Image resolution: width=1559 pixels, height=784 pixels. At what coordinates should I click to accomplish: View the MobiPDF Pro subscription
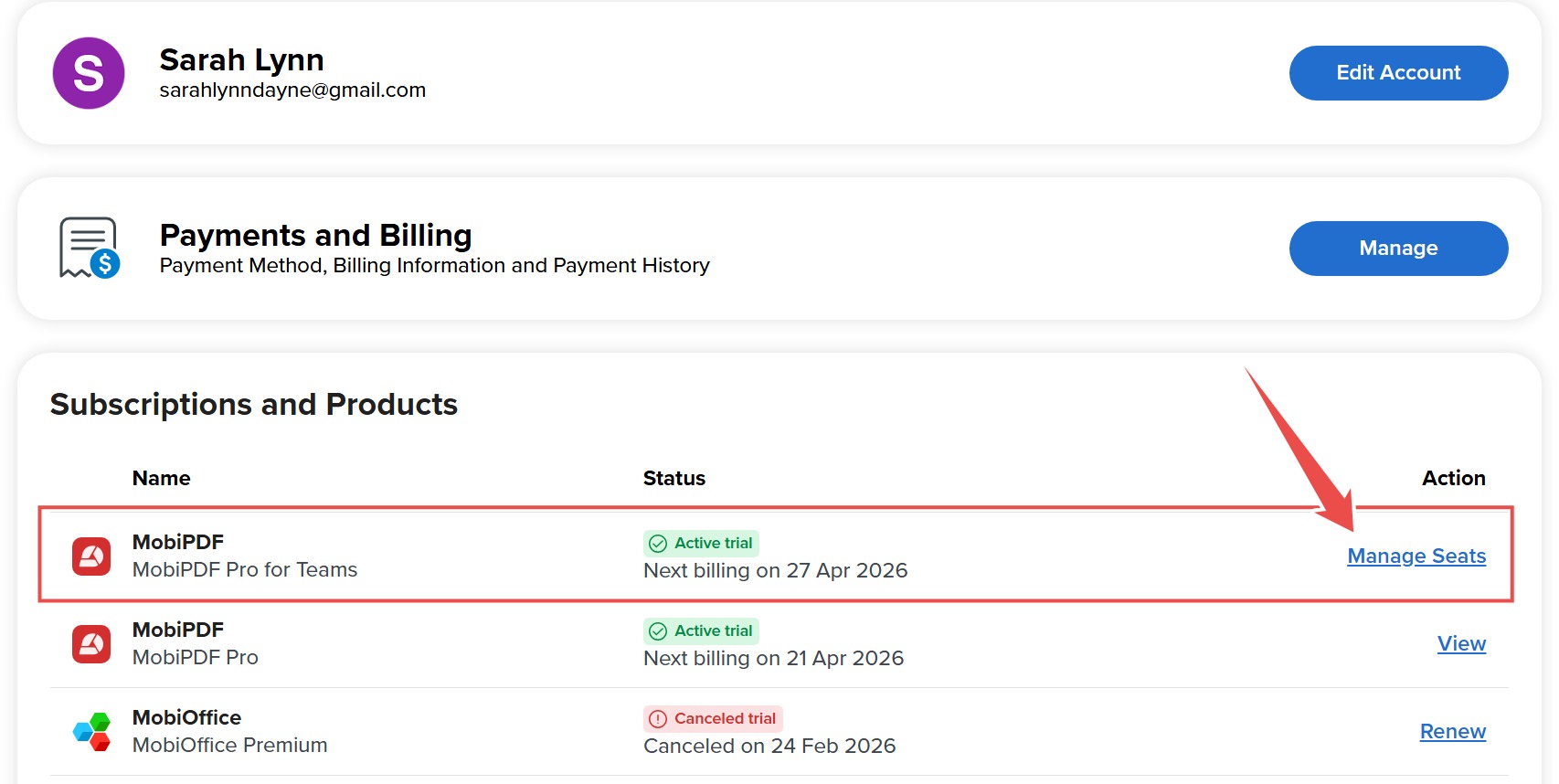[1461, 643]
